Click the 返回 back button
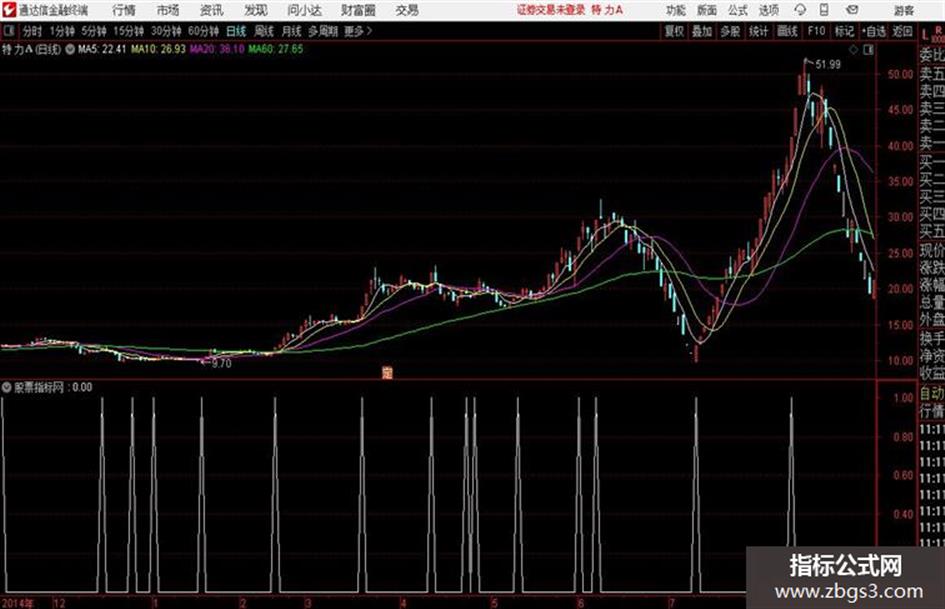Viewport: 945px width, 609px height. click(902, 31)
